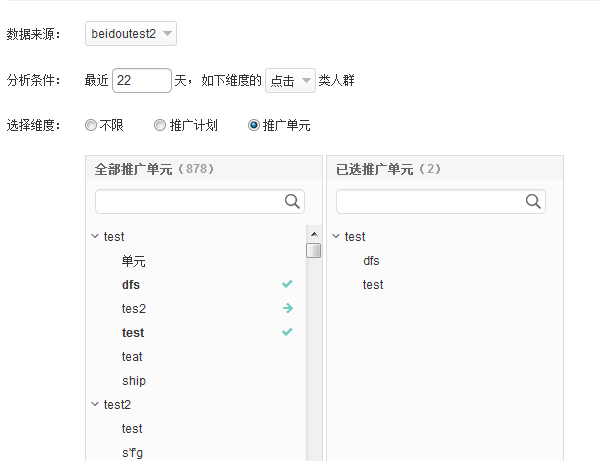Select the teat item in left list
Image resolution: width=600 pixels, height=461 pixels.
pyautogui.click(x=132, y=357)
